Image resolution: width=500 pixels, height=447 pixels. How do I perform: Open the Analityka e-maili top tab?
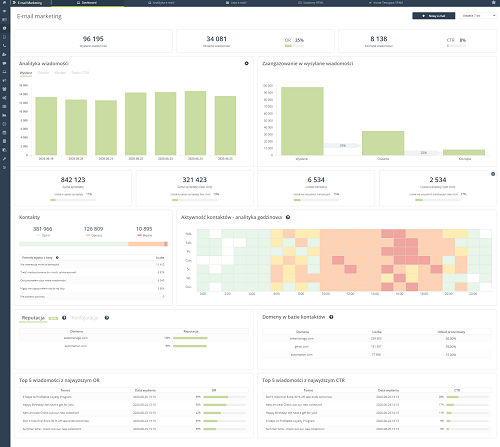(x=161, y=3)
